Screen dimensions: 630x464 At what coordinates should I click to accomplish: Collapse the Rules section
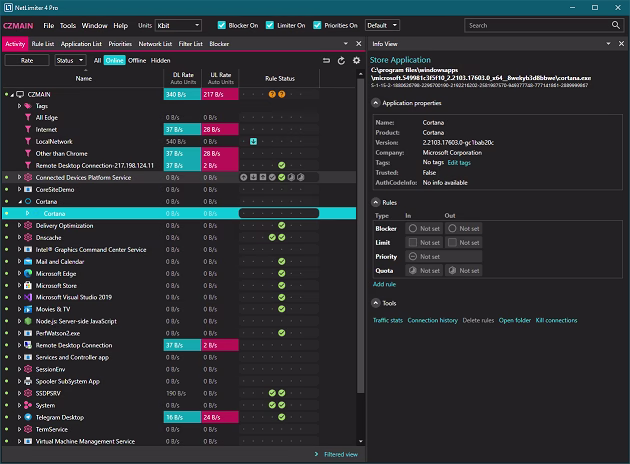click(x=375, y=202)
